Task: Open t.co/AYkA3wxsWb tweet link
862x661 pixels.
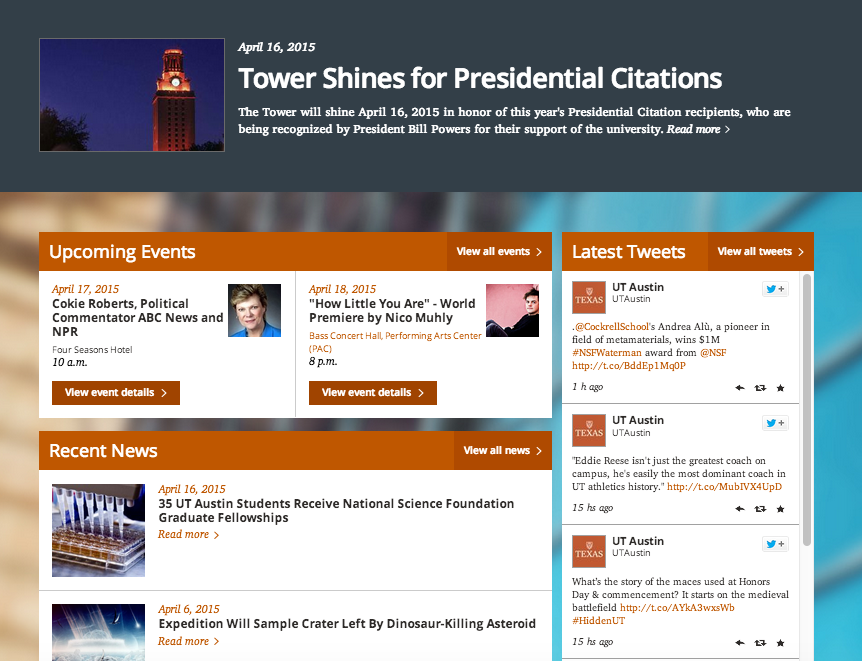Action: 677,608
